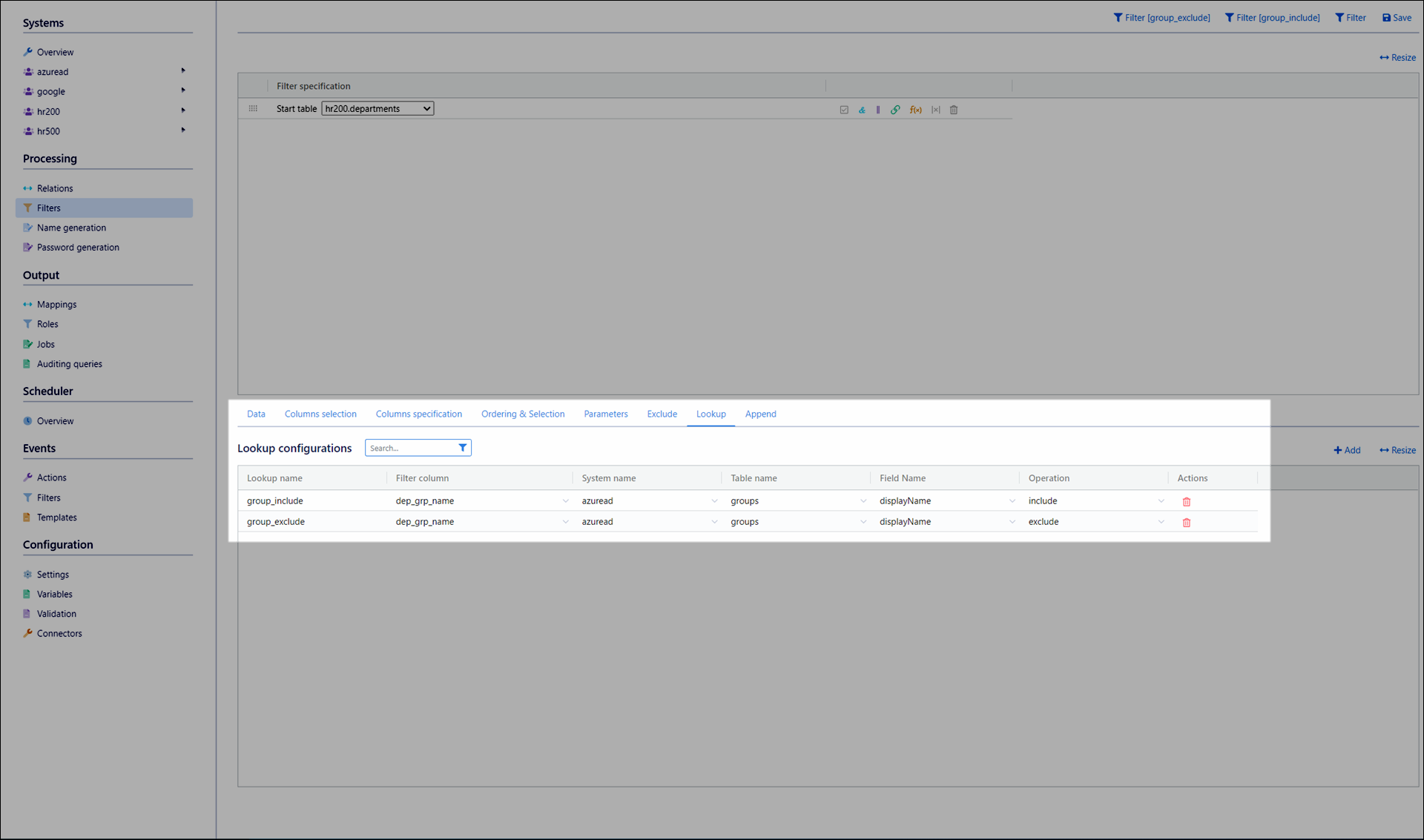The width and height of the screenshot is (1424, 840).
Task: Click the gray trash icon in Start table row
Action: click(954, 110)
